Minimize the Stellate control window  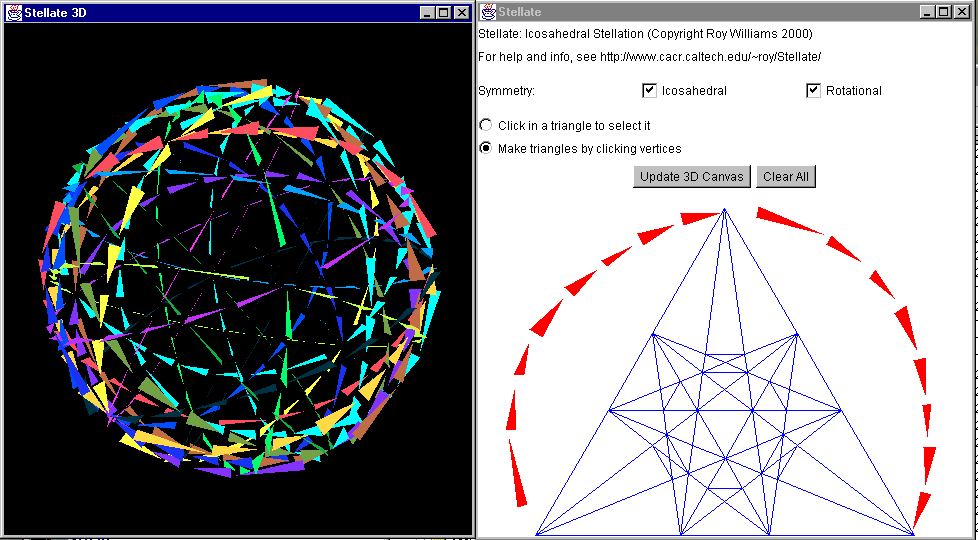[927, 12]
